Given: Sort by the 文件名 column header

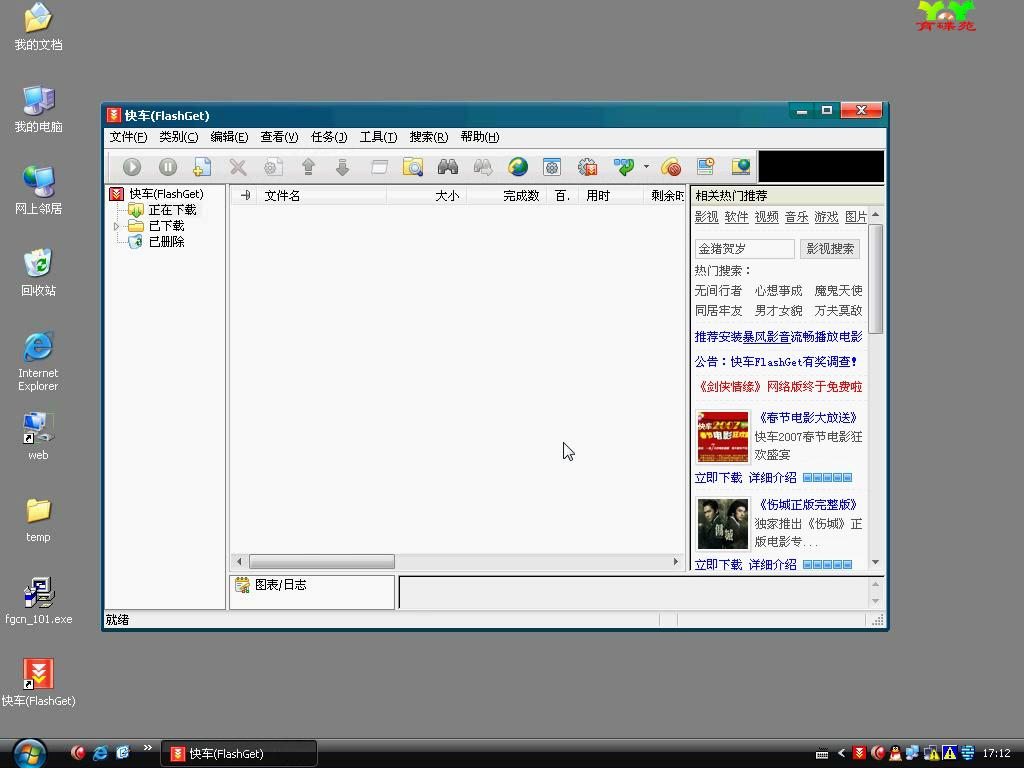Looking at the screenshot, I should pyautogui.click(x=323, y=195).
